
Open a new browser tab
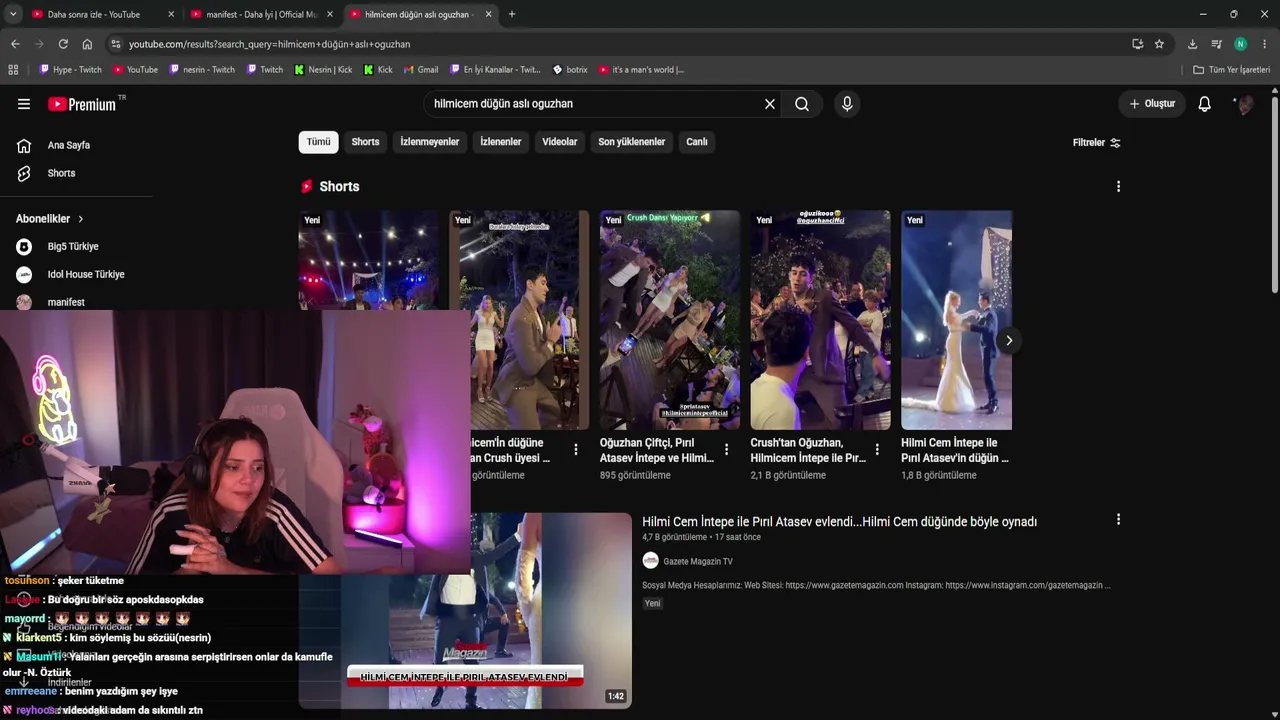(x=512, y=14)
